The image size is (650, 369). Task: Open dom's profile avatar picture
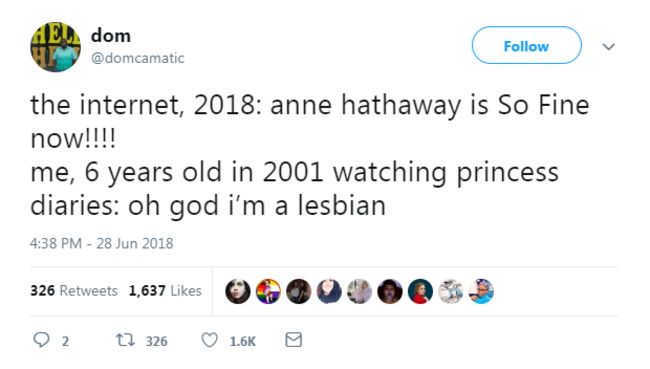click(55, 47)
